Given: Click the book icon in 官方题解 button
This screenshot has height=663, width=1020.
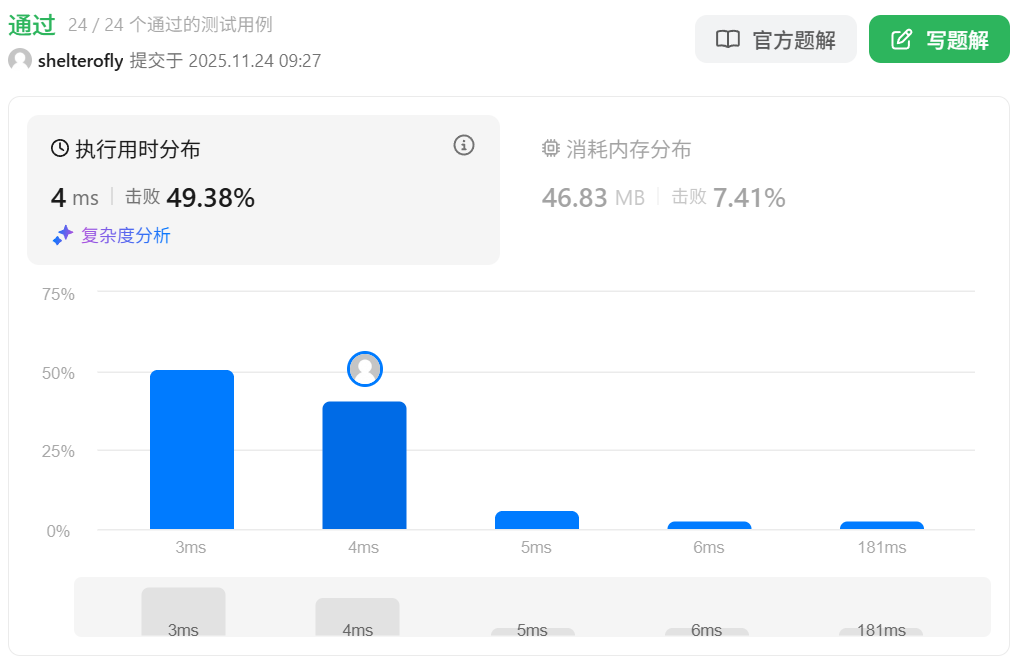Looking at the screenshot, I should tap(728, 40).
